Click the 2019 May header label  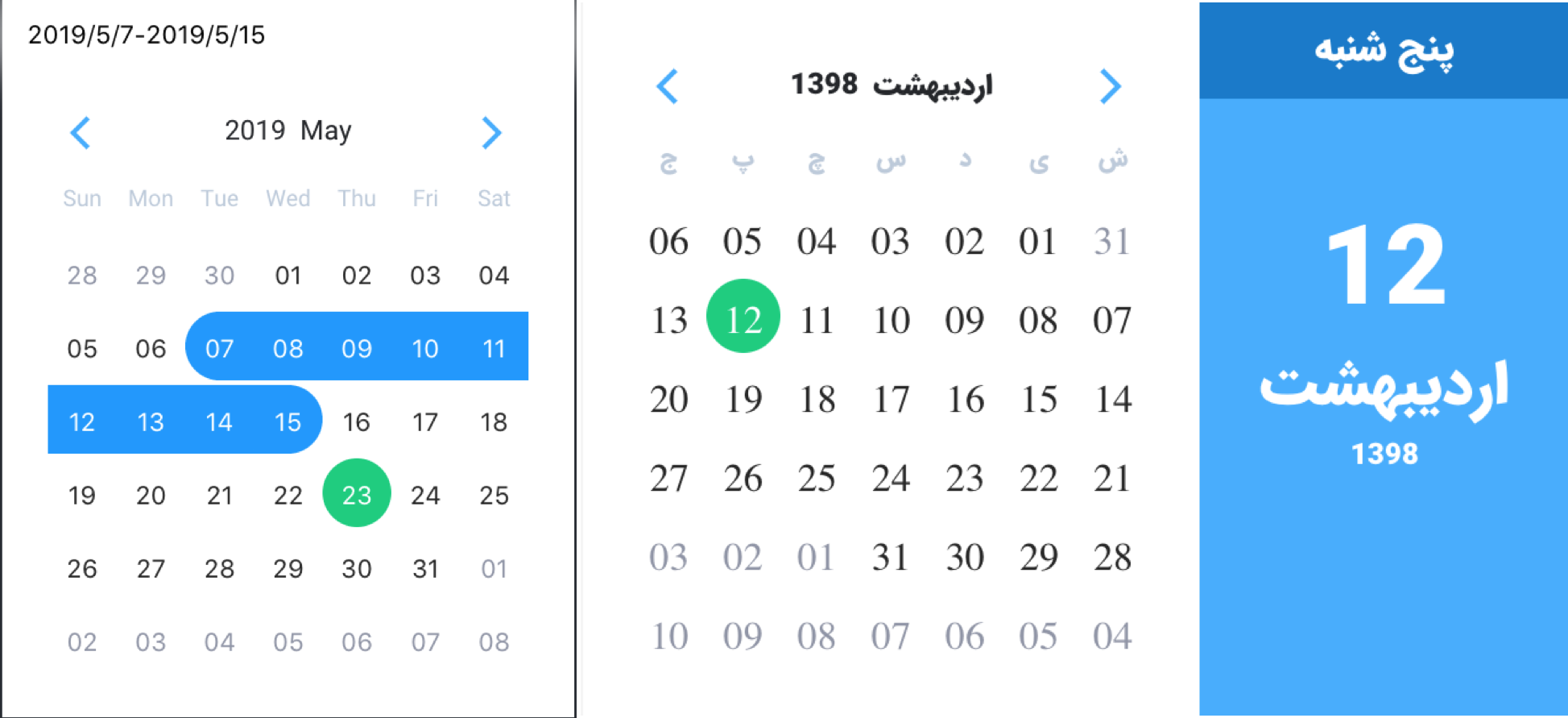tap(288, 131)
